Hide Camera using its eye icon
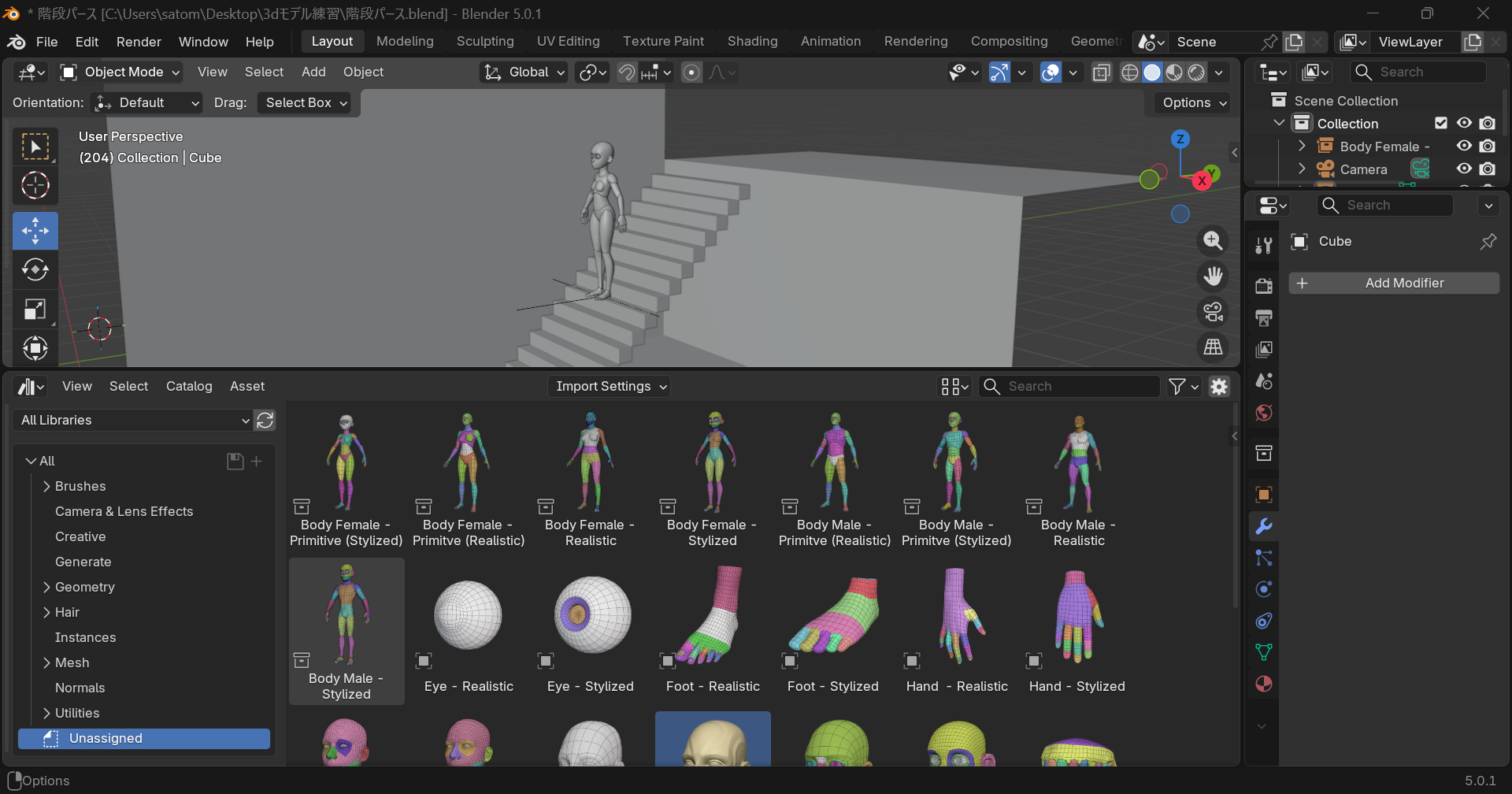This screenshot has height=794, width=1512. pyautogui.click(x=1464, y=169)
